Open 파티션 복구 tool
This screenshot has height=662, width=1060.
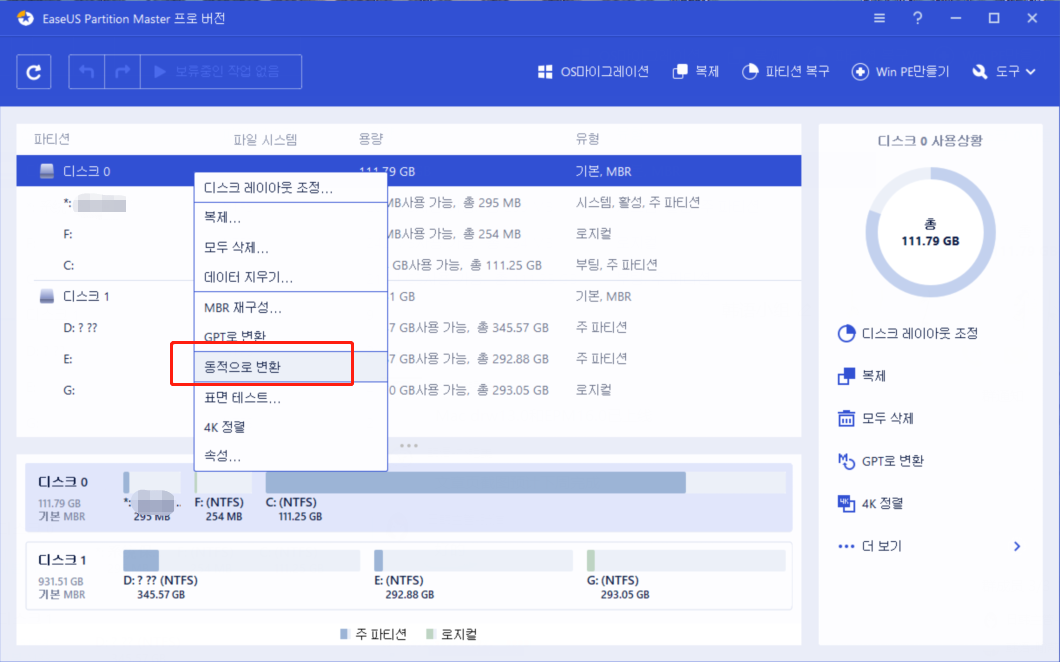coord(786,71)
